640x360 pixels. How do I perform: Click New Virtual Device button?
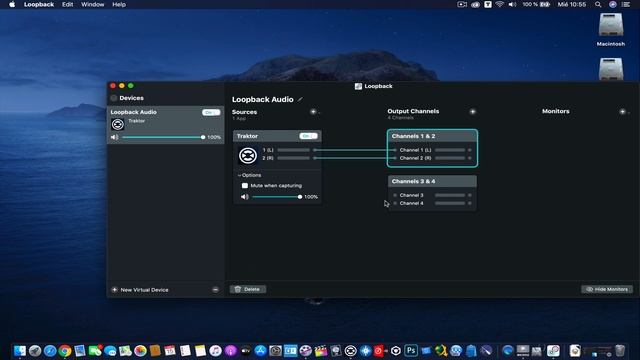tap(140, 290)
